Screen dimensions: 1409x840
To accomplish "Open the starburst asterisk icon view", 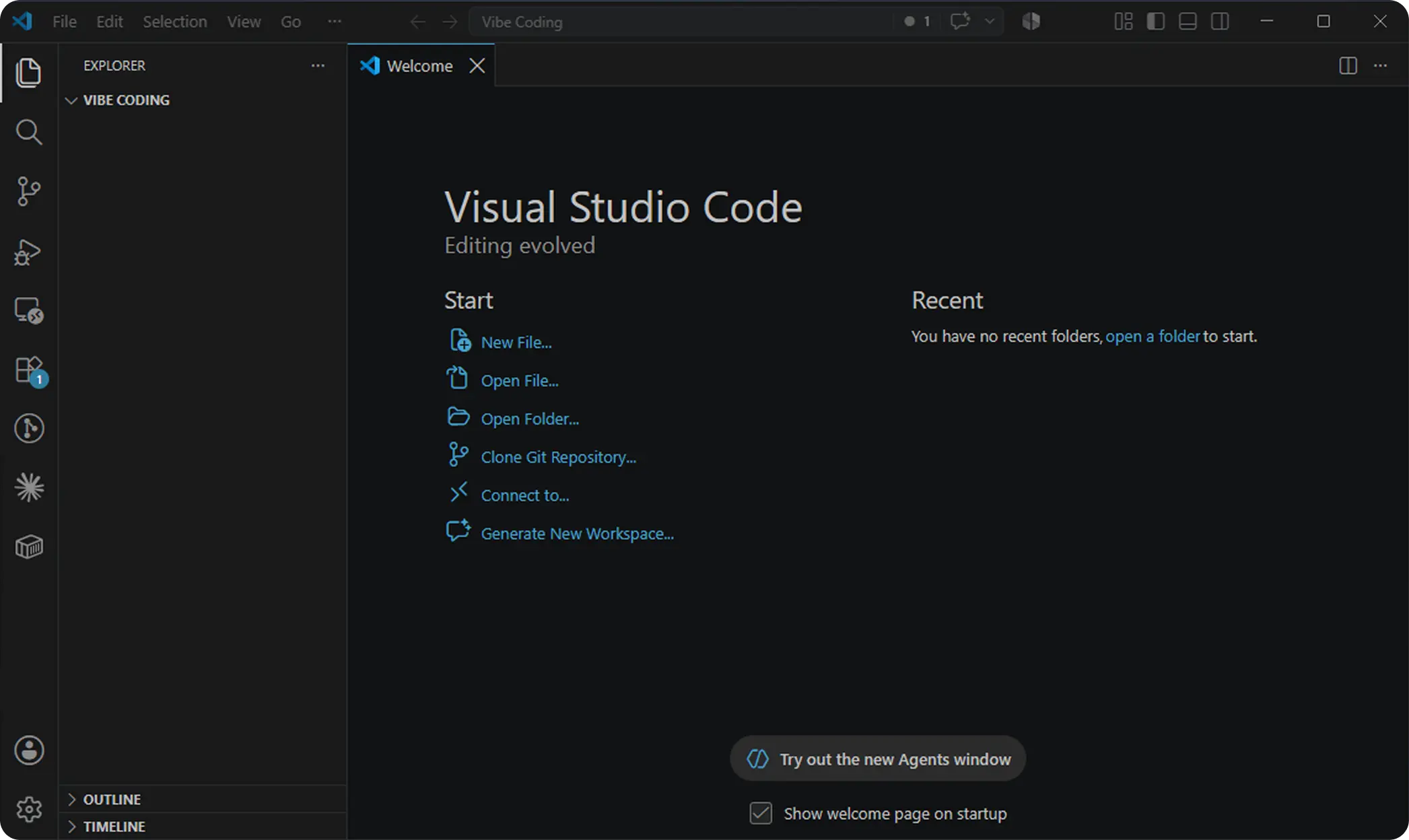I will [29, 487].
